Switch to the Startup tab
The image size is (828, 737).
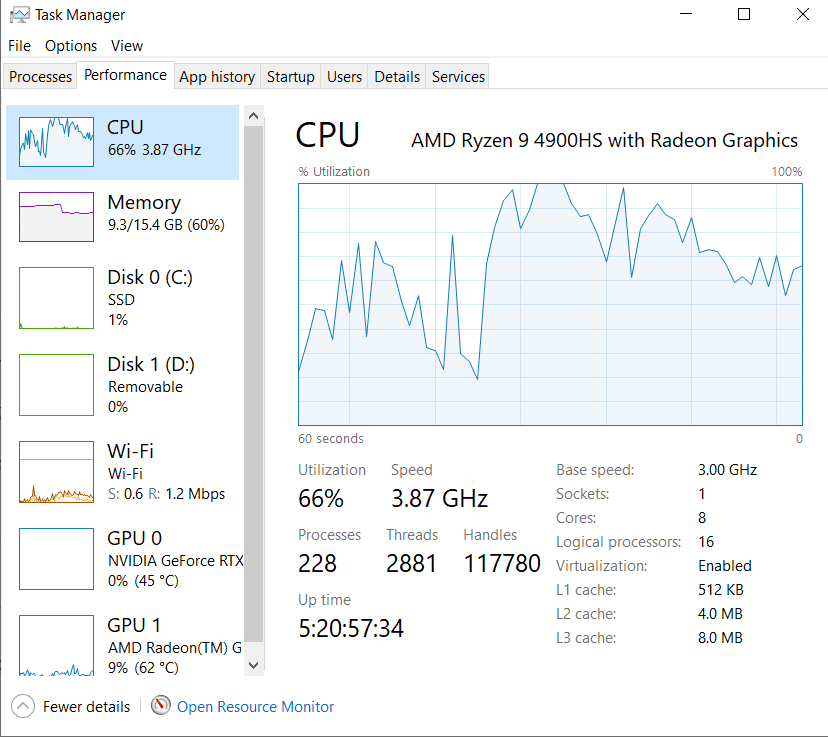point(291,77)
